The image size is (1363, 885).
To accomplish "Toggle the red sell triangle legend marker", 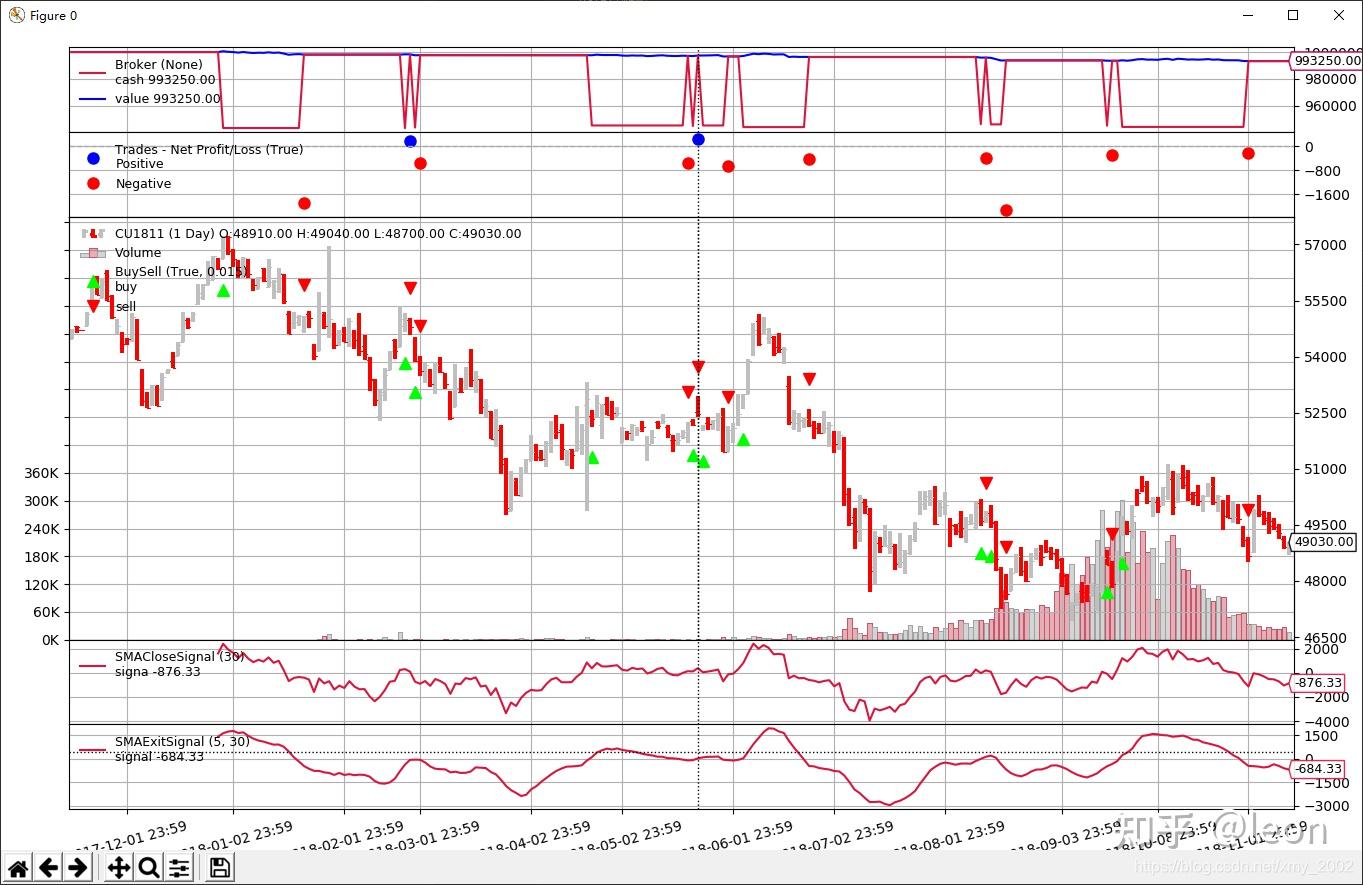I will click(95, 305).
